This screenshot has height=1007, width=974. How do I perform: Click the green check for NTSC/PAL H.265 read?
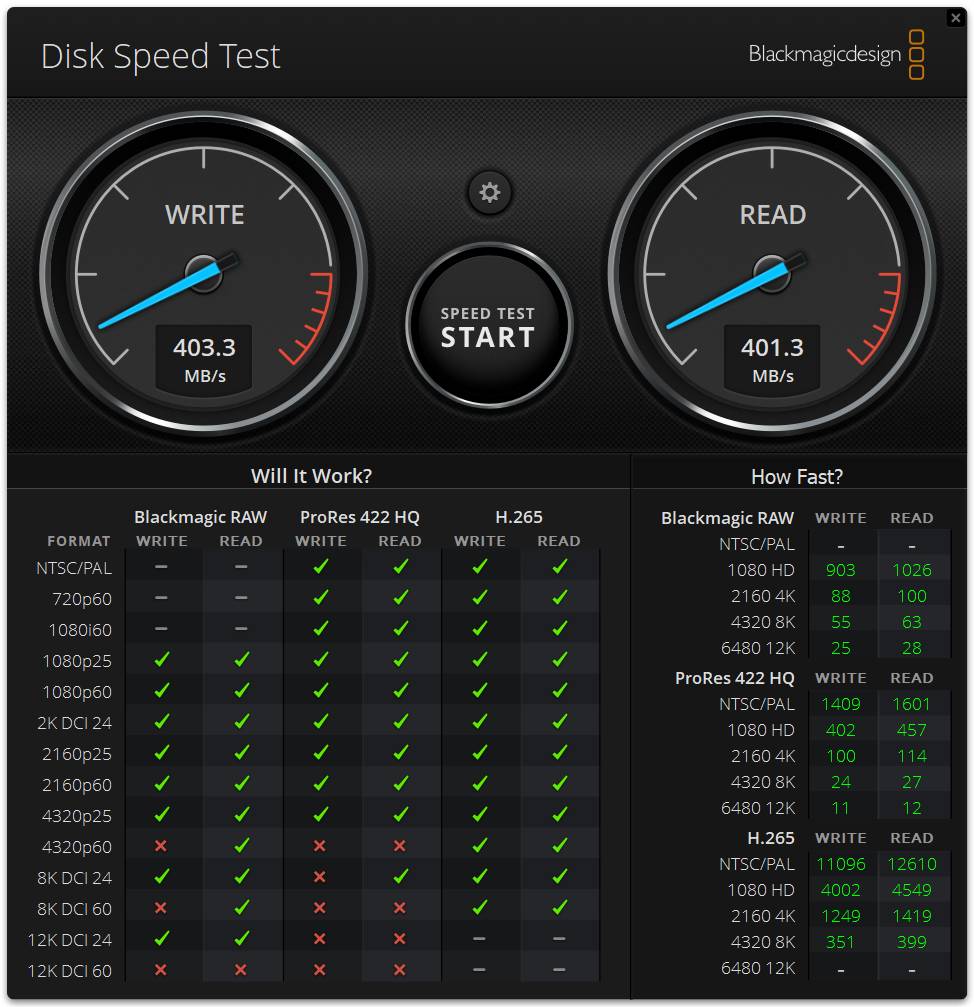click(559, 566)
